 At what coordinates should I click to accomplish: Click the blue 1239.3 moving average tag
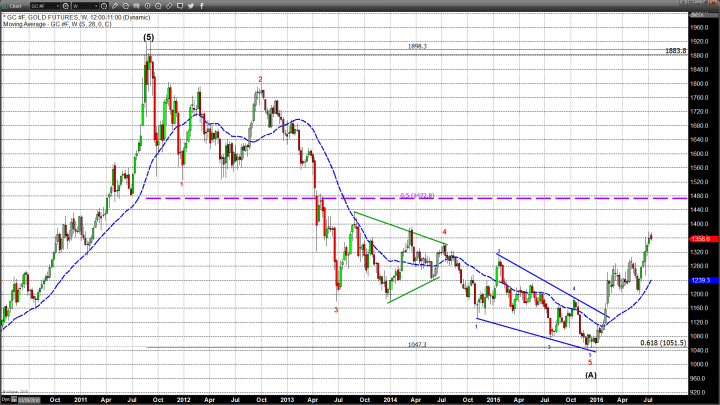tap(703, 280)
